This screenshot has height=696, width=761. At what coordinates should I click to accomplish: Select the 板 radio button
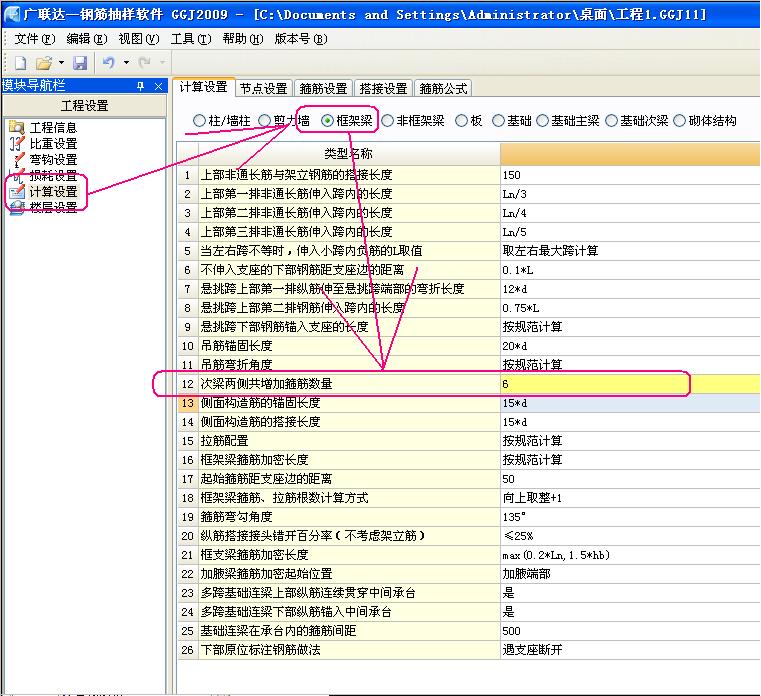click(x=461, y=120)
